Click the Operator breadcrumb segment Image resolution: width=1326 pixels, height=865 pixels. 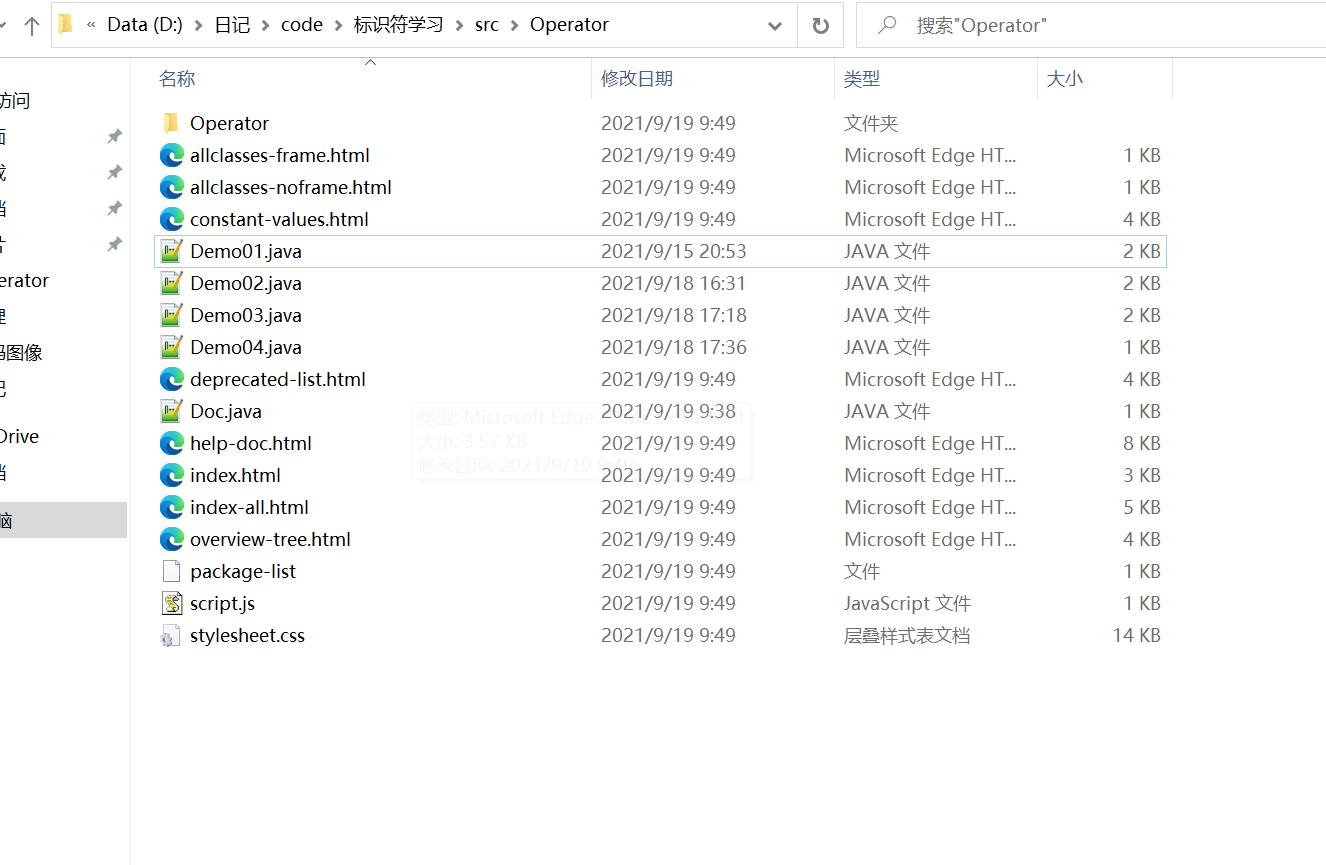569,25
